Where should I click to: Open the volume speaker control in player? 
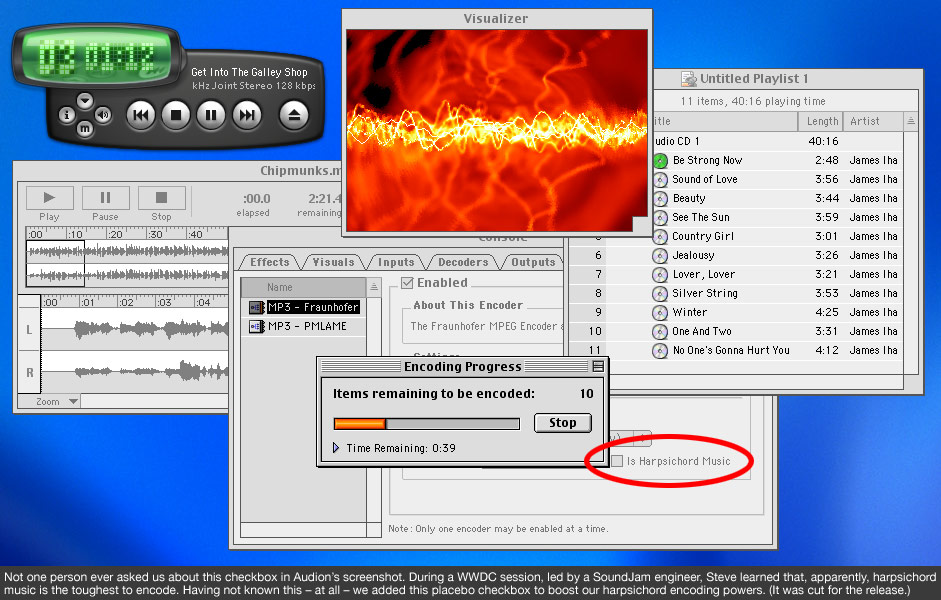click(103, 115)
